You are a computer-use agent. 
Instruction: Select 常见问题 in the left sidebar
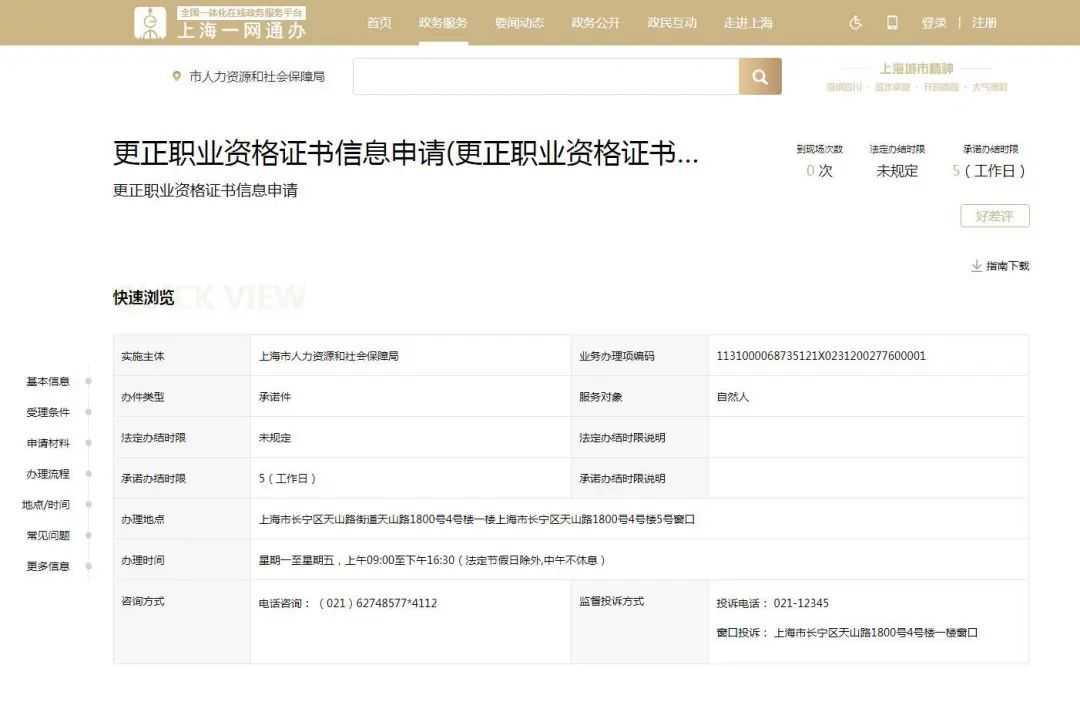48,536
